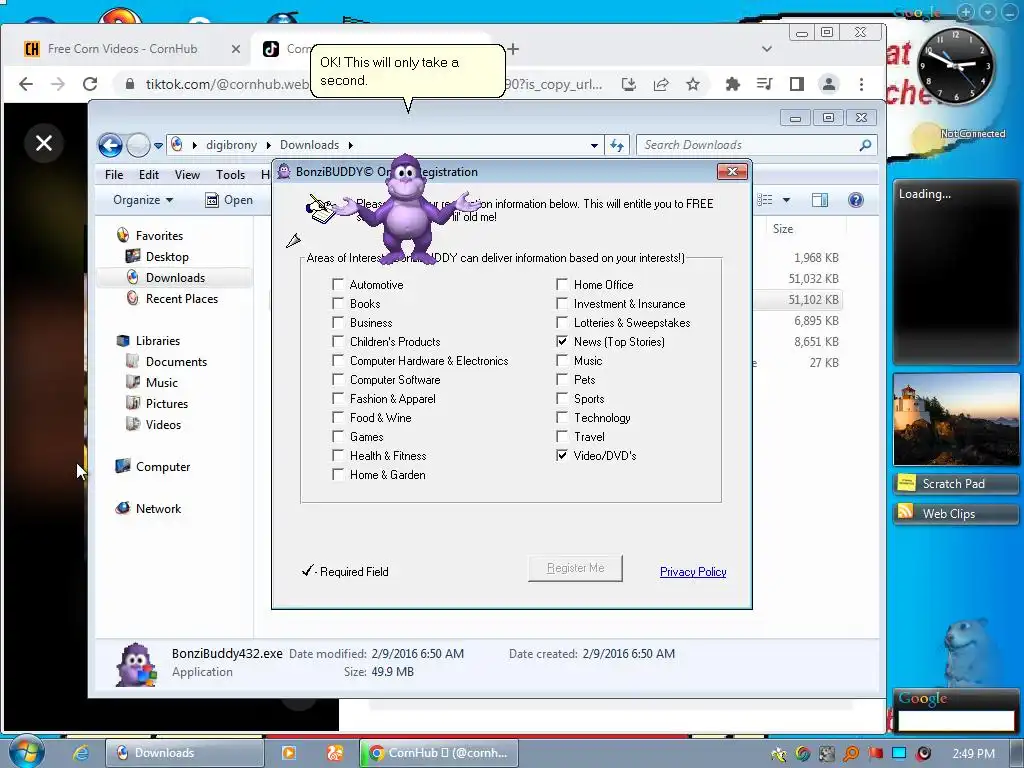Screen dimensions: 1024x768
Task: Select Downloads in Favorites
Action: tap(175, 278)
